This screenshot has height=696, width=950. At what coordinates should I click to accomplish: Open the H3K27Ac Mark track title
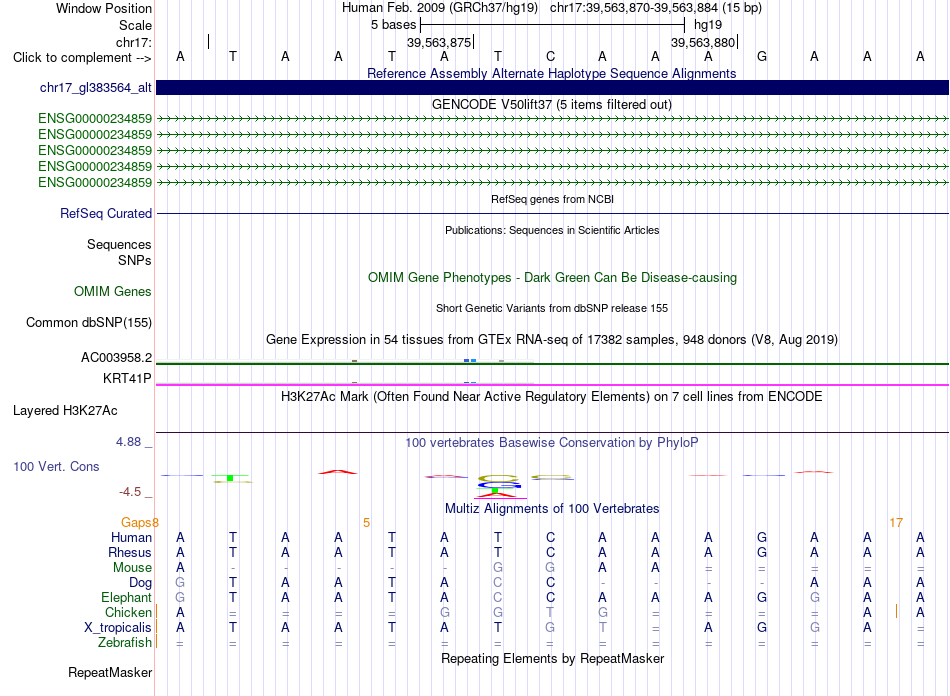(552, 397)
